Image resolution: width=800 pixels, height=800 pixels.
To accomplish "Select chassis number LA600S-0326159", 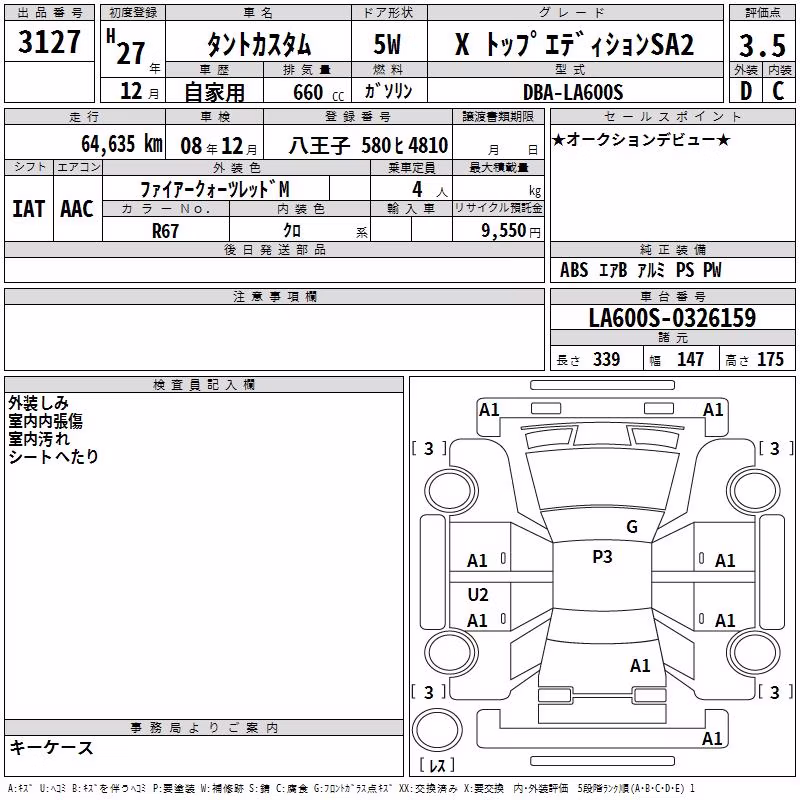I will tap(672, 318).
